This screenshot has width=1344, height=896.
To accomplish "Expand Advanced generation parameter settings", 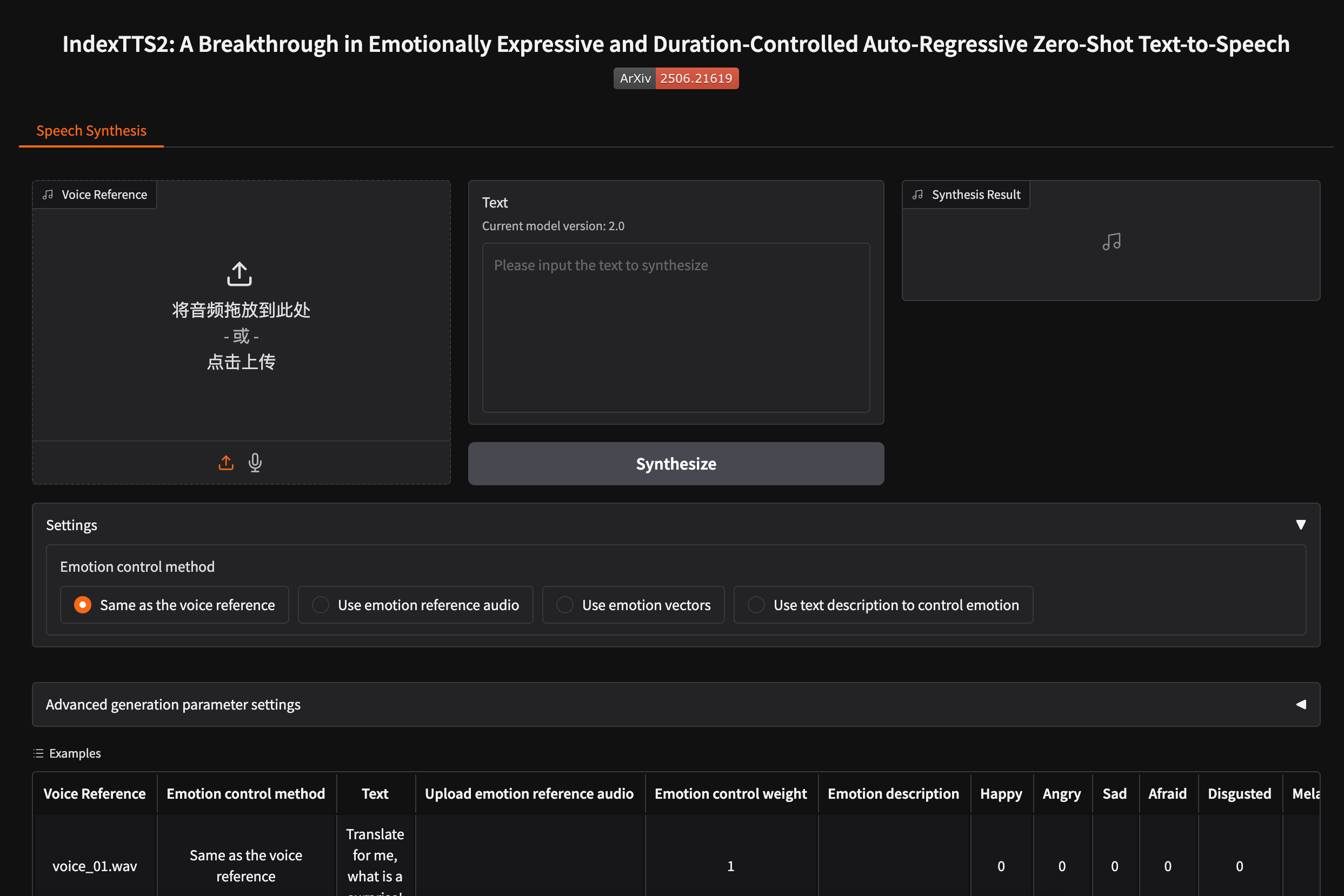I will coord(1301,704).
